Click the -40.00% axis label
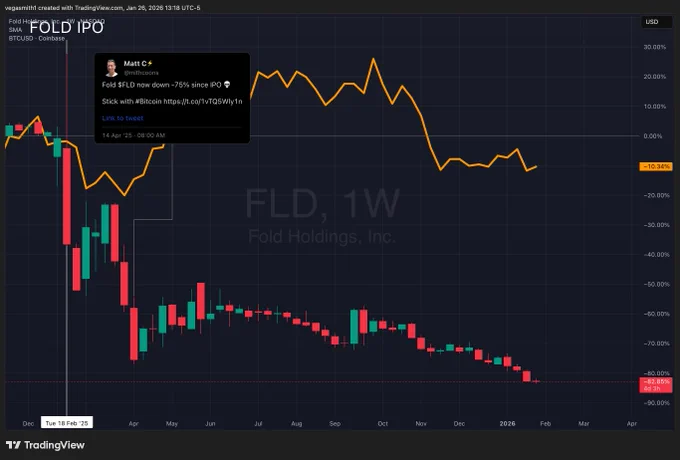Screen dimensions: 680x460 coord(656,254)
